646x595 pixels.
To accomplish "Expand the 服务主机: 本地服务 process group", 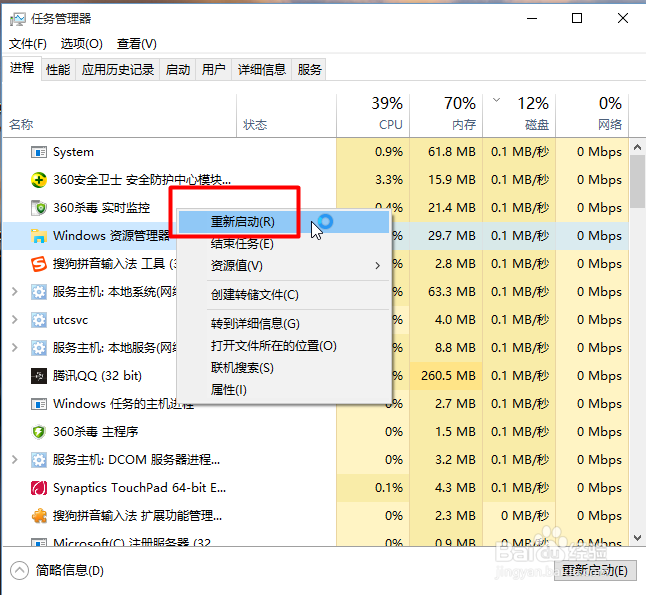I will [x=15, y=348].
